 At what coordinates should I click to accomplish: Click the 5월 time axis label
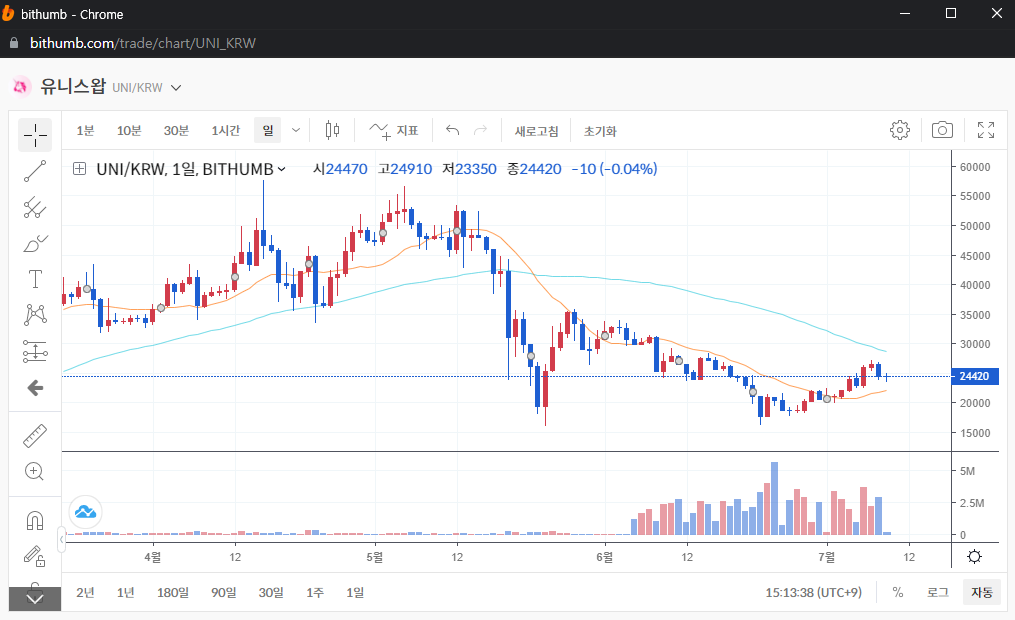pos(375,557)
